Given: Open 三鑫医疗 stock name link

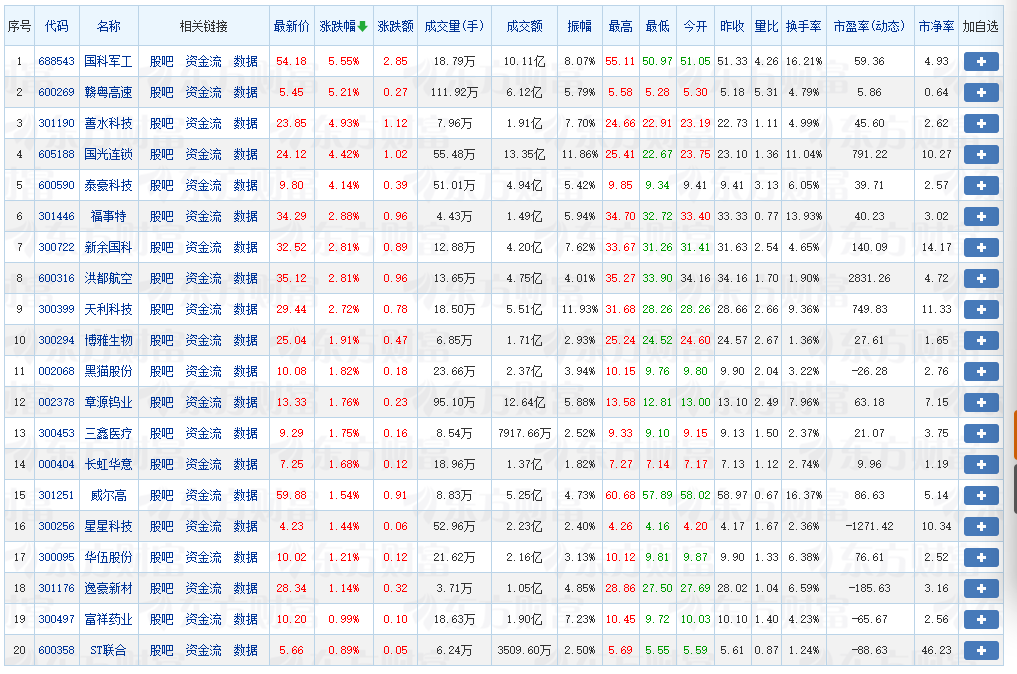Looking at the screenshot, I should pos(108,433).
